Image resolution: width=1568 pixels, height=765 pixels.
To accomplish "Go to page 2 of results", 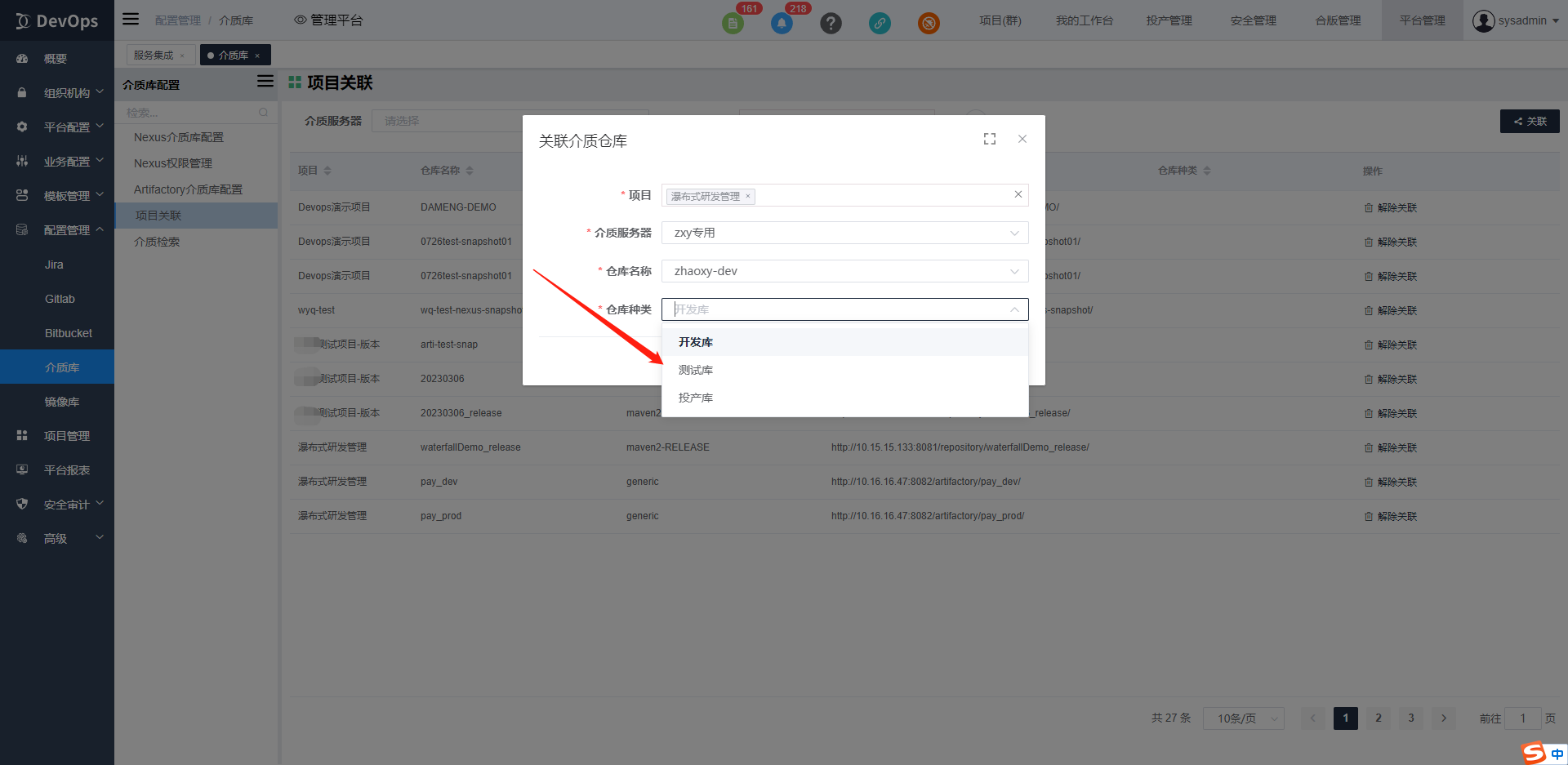I will click(x=1379, y=718).
